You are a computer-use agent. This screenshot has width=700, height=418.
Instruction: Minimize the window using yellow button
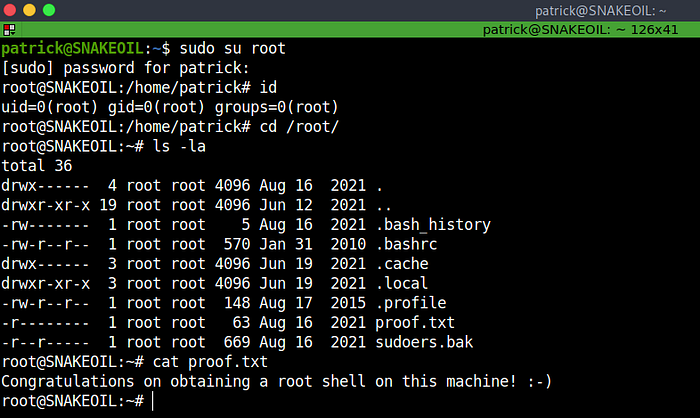(33, 10)
